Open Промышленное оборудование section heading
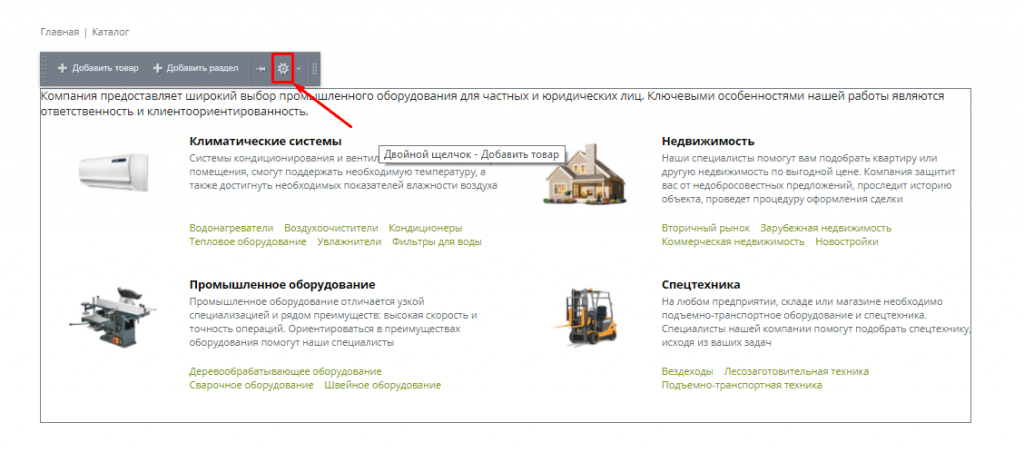 (282, 285)
